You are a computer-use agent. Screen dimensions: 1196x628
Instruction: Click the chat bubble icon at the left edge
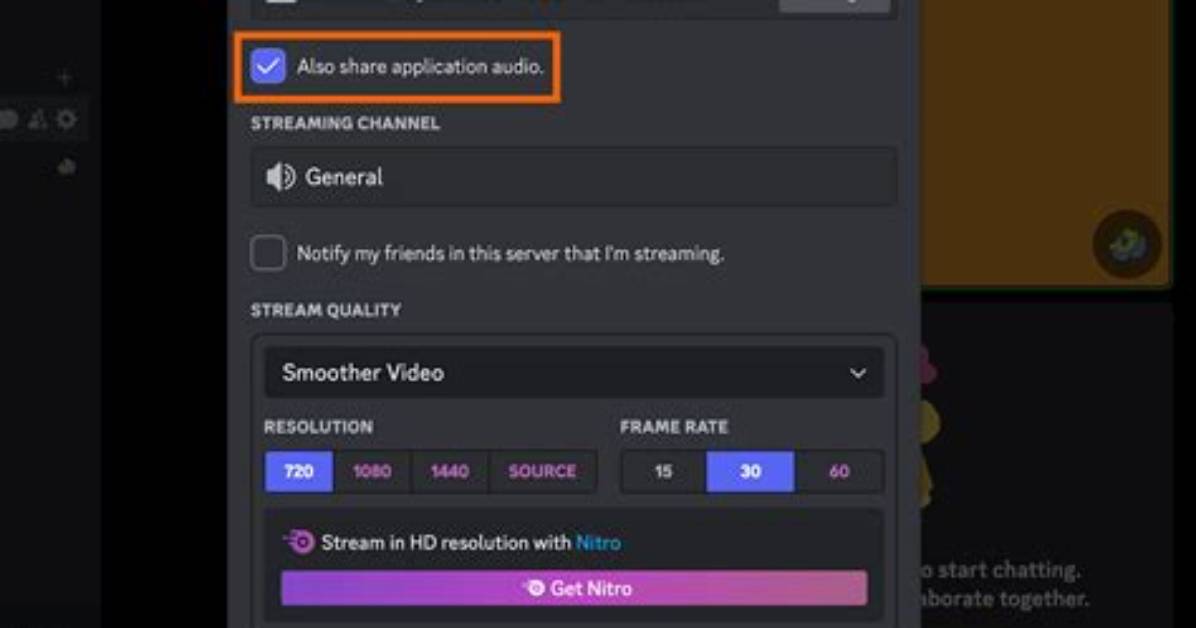click(x=8, y=119)
